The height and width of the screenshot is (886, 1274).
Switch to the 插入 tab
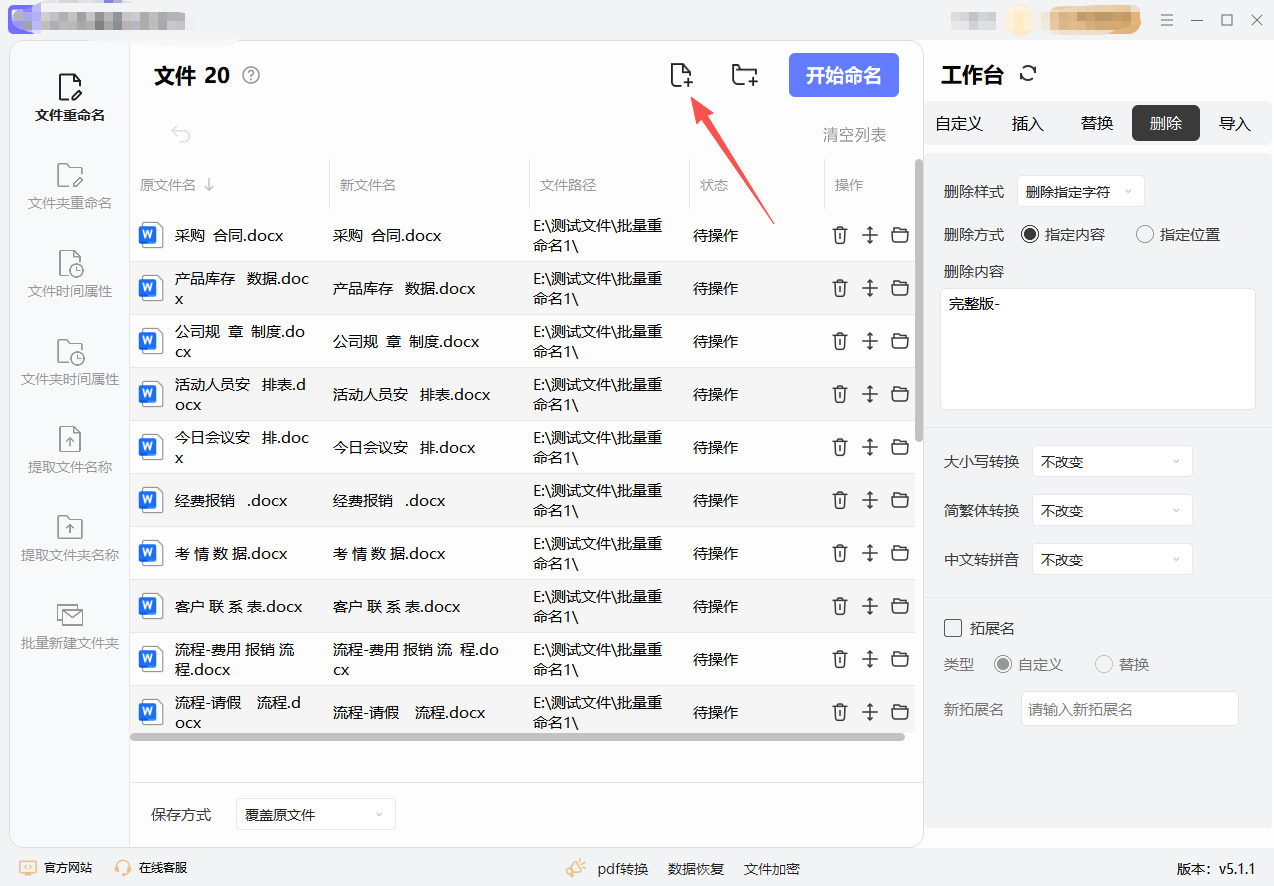(x=1027, y=123)
